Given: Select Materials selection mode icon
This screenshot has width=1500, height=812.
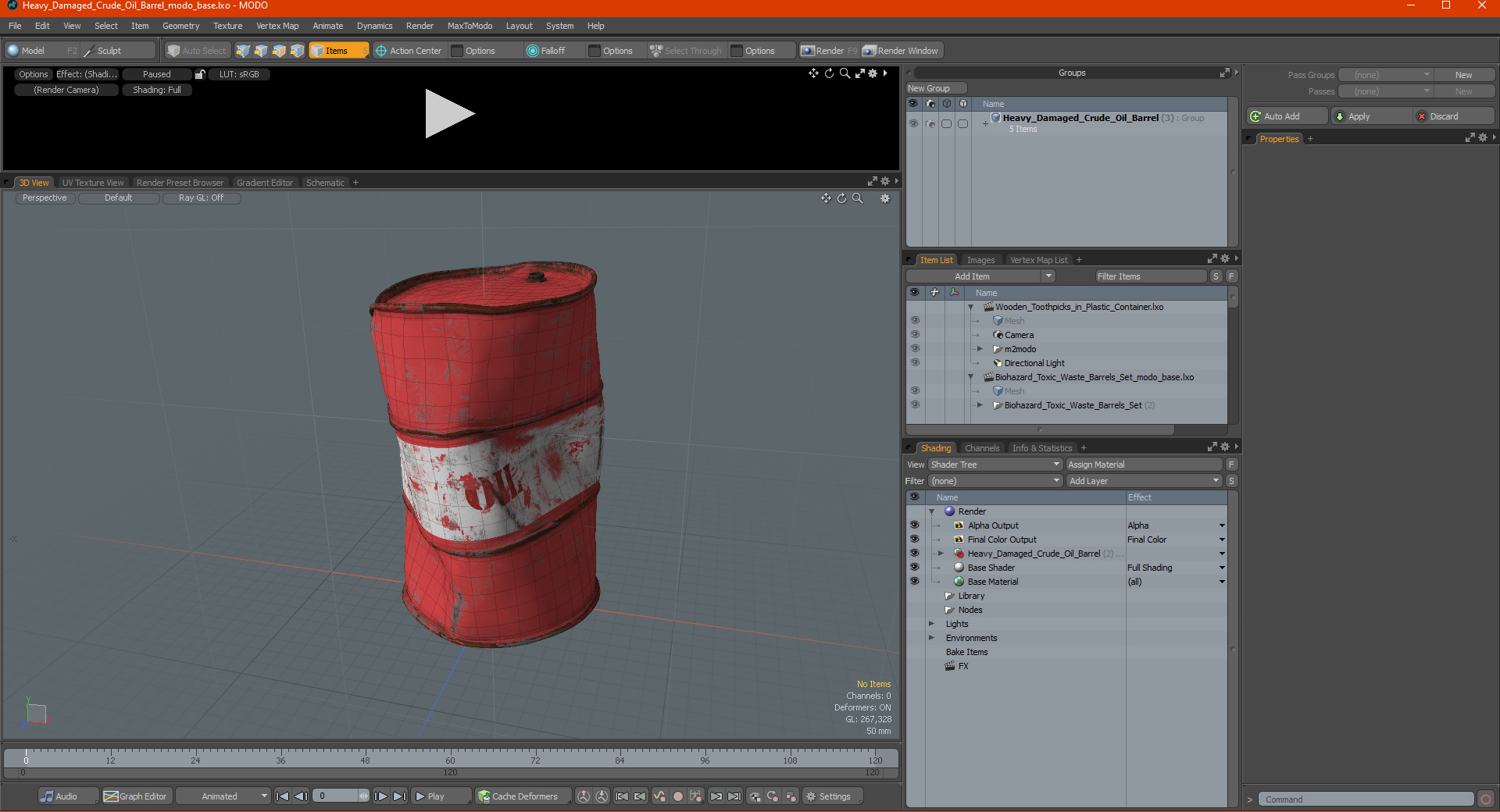Looking at the screenshot, I should pyautogui.click(x=297, y=51).
